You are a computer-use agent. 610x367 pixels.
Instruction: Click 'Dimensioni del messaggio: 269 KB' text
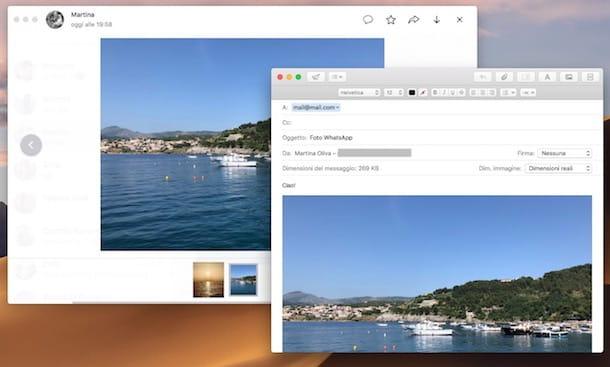[330, 169]
